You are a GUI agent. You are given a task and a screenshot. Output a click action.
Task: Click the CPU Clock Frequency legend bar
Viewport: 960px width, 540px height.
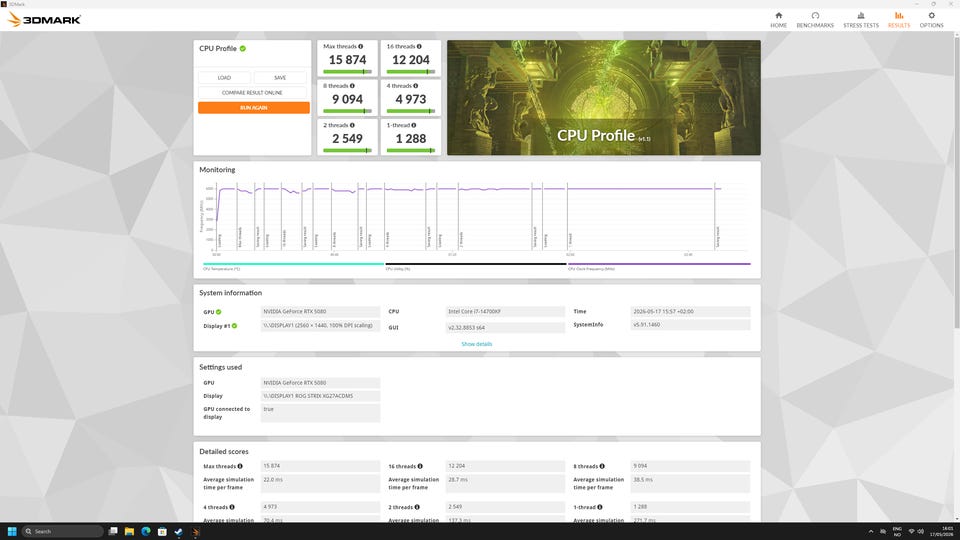pyautogui.click(x=659, y=264)
